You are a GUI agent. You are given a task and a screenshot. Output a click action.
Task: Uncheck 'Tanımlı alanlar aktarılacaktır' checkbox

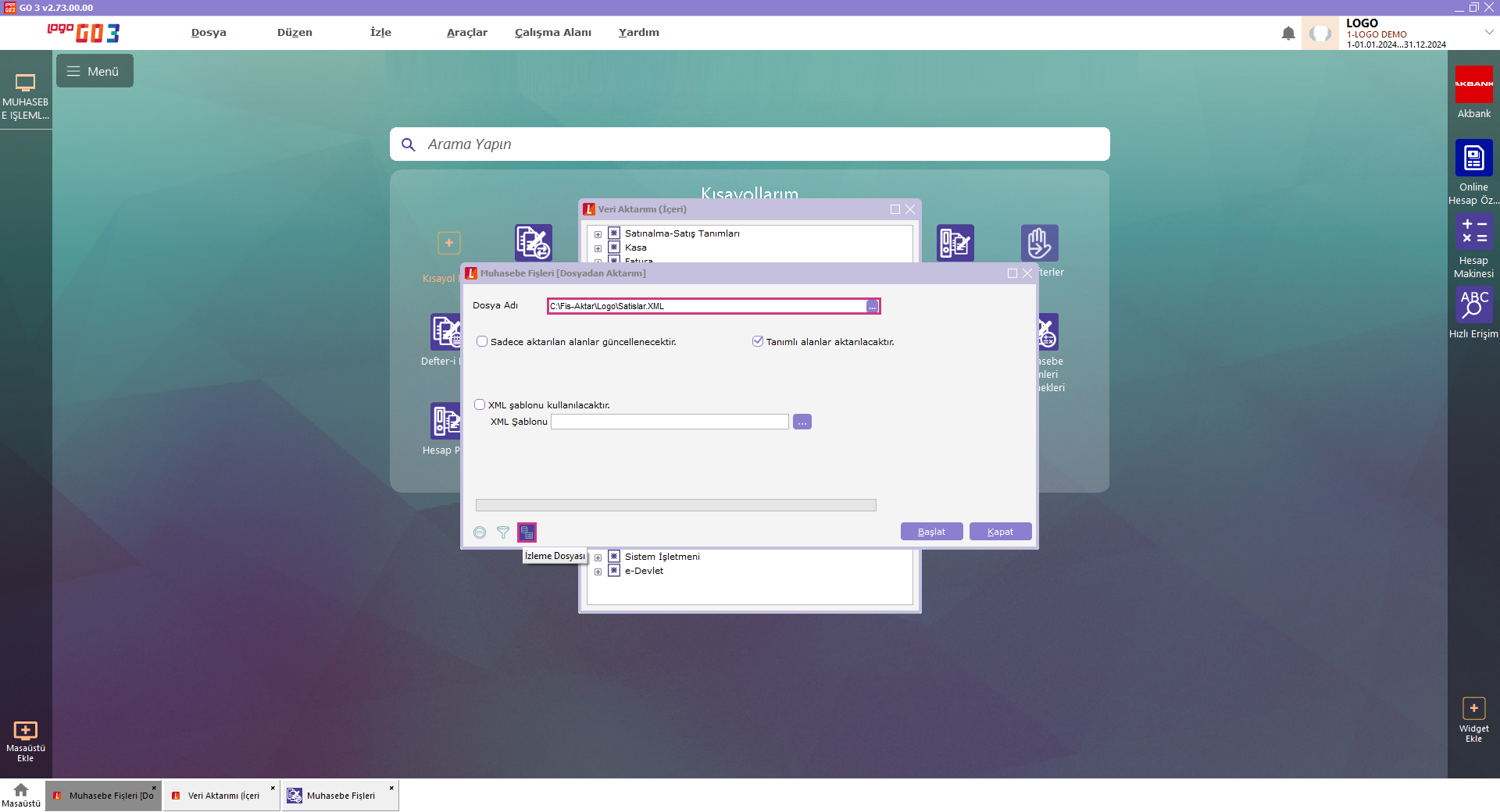(x=757, y=342)
